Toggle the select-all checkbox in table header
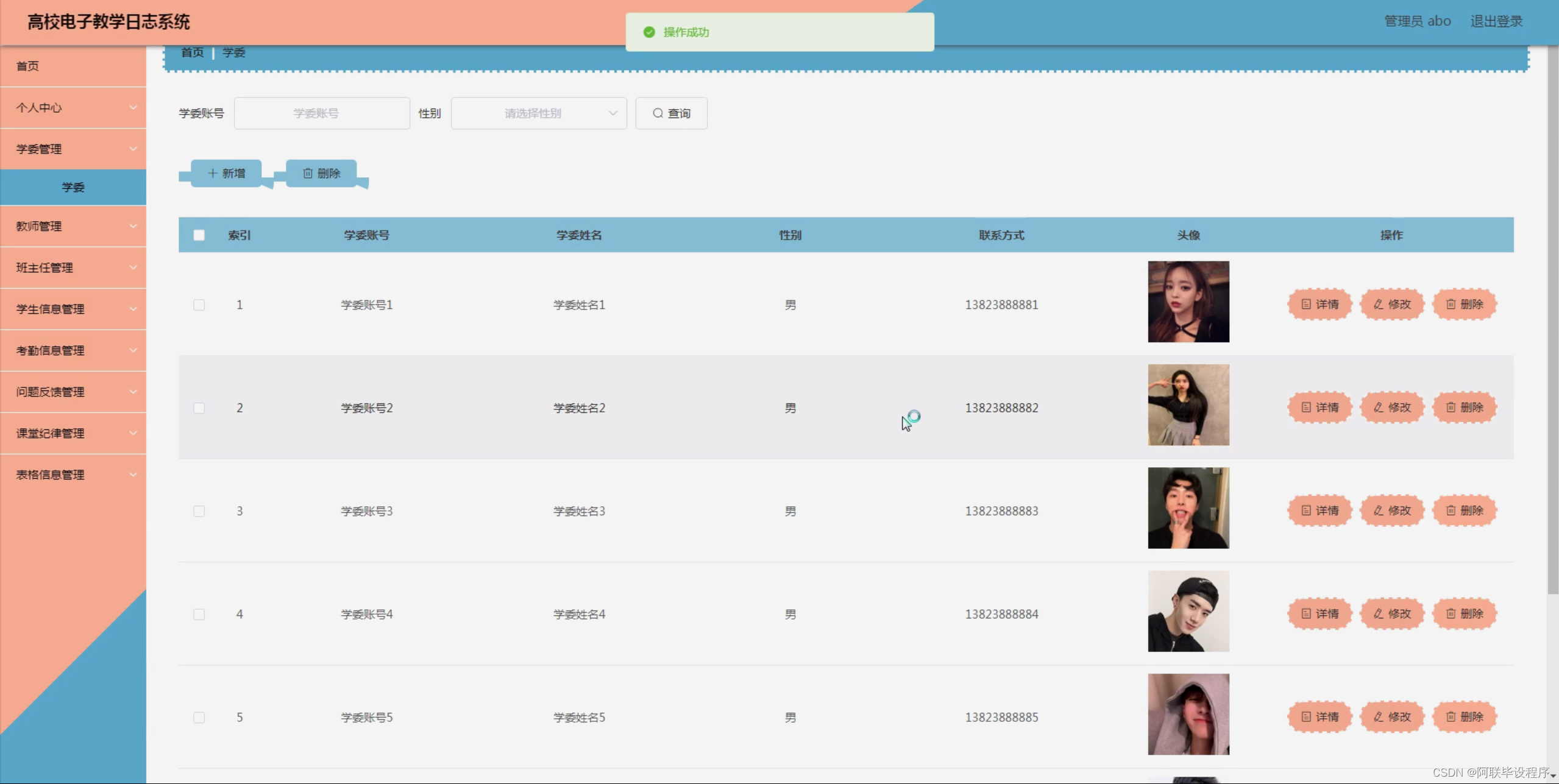This screenshot has width=1559, height=784. pos(199,235)
